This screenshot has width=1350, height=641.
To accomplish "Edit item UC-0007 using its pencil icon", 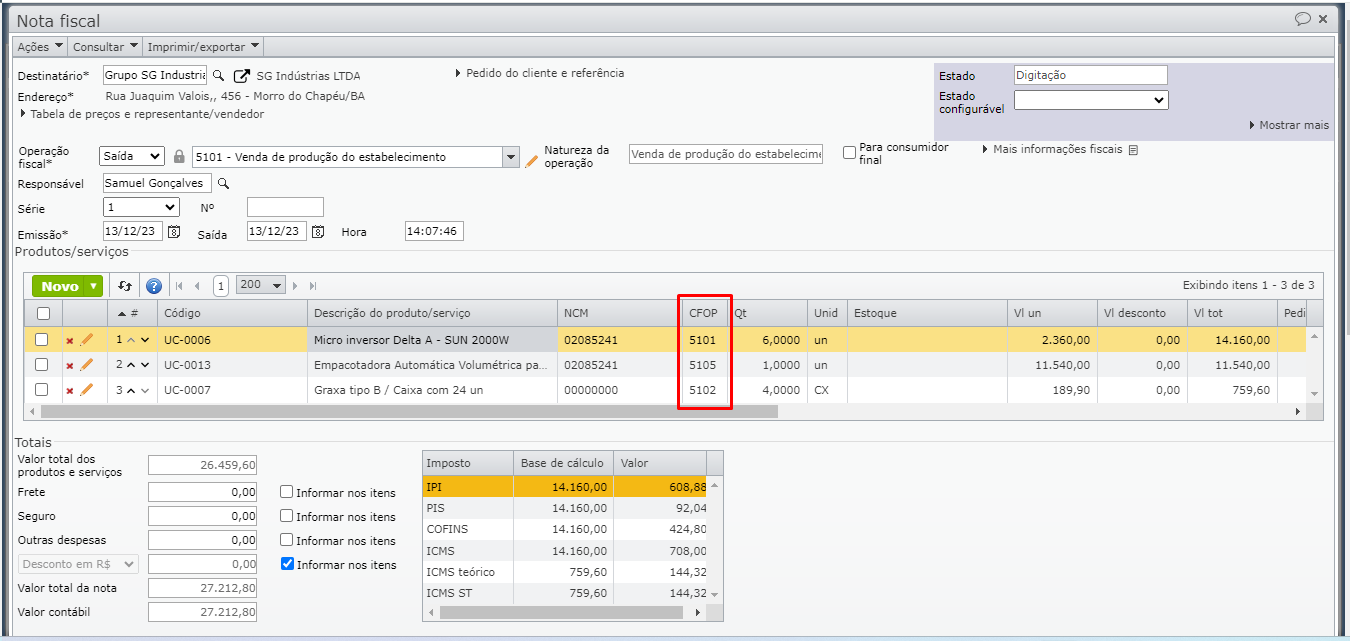I will pyautogui.click(x=86, y=390).
